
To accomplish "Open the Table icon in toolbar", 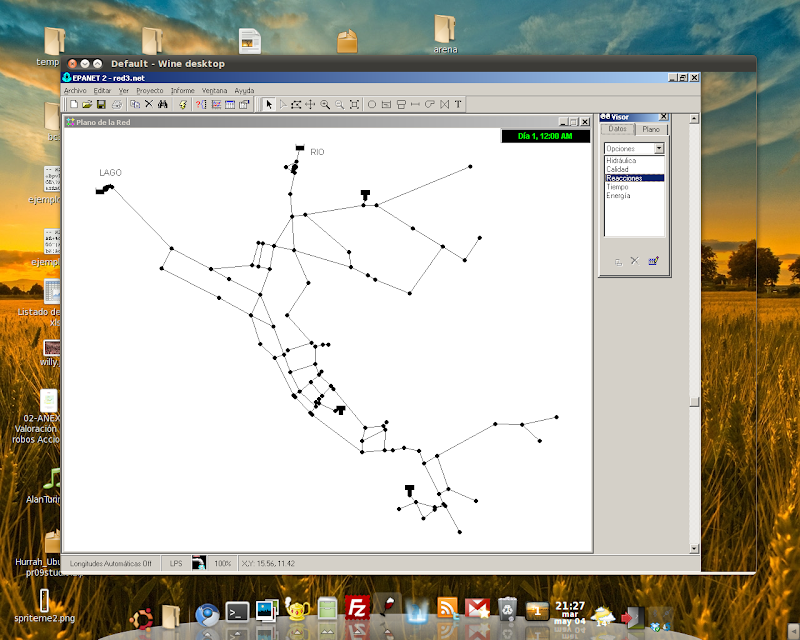I will [230, 105].
